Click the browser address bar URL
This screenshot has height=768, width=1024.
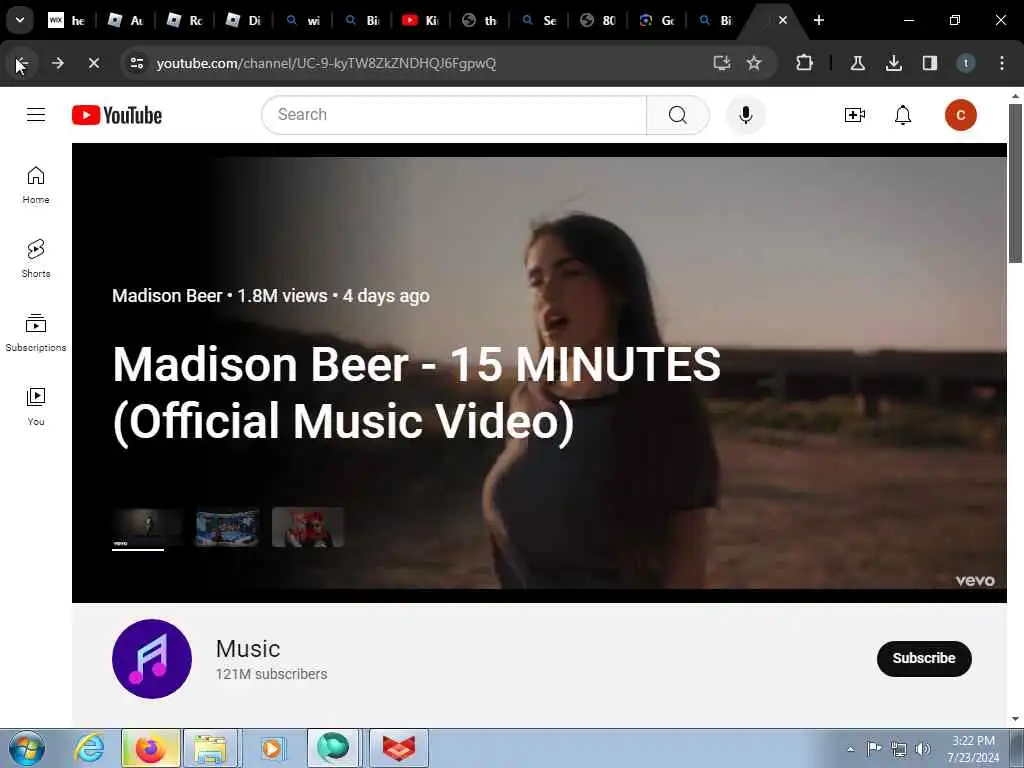coord(326,63)
